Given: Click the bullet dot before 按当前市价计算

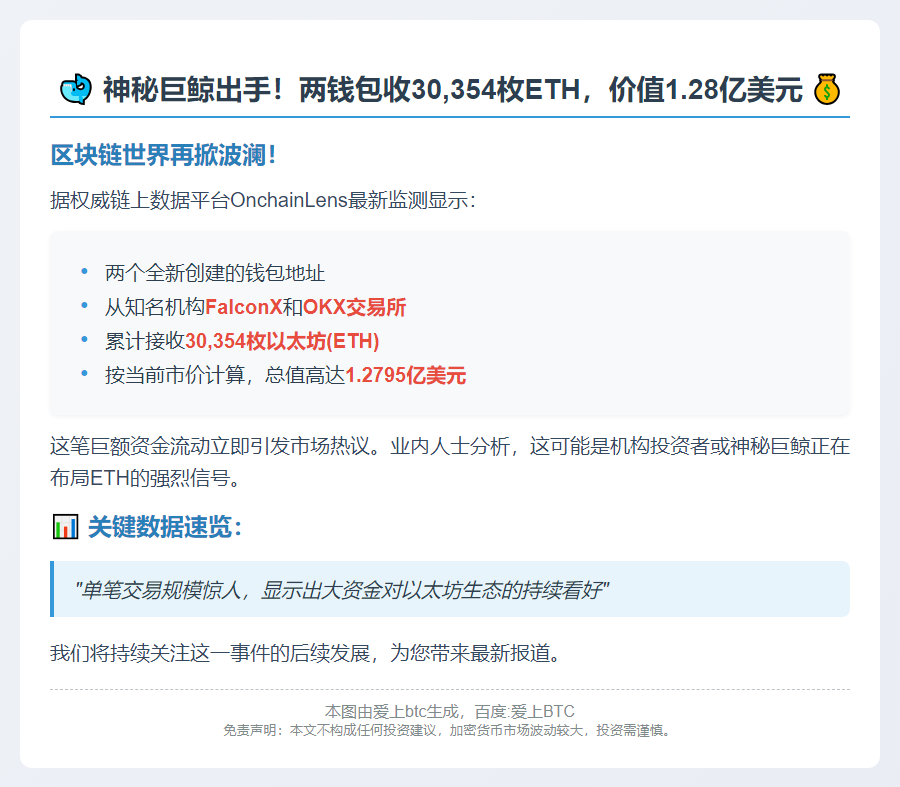Looking at the screenshot, I should [x=85, y=374].
